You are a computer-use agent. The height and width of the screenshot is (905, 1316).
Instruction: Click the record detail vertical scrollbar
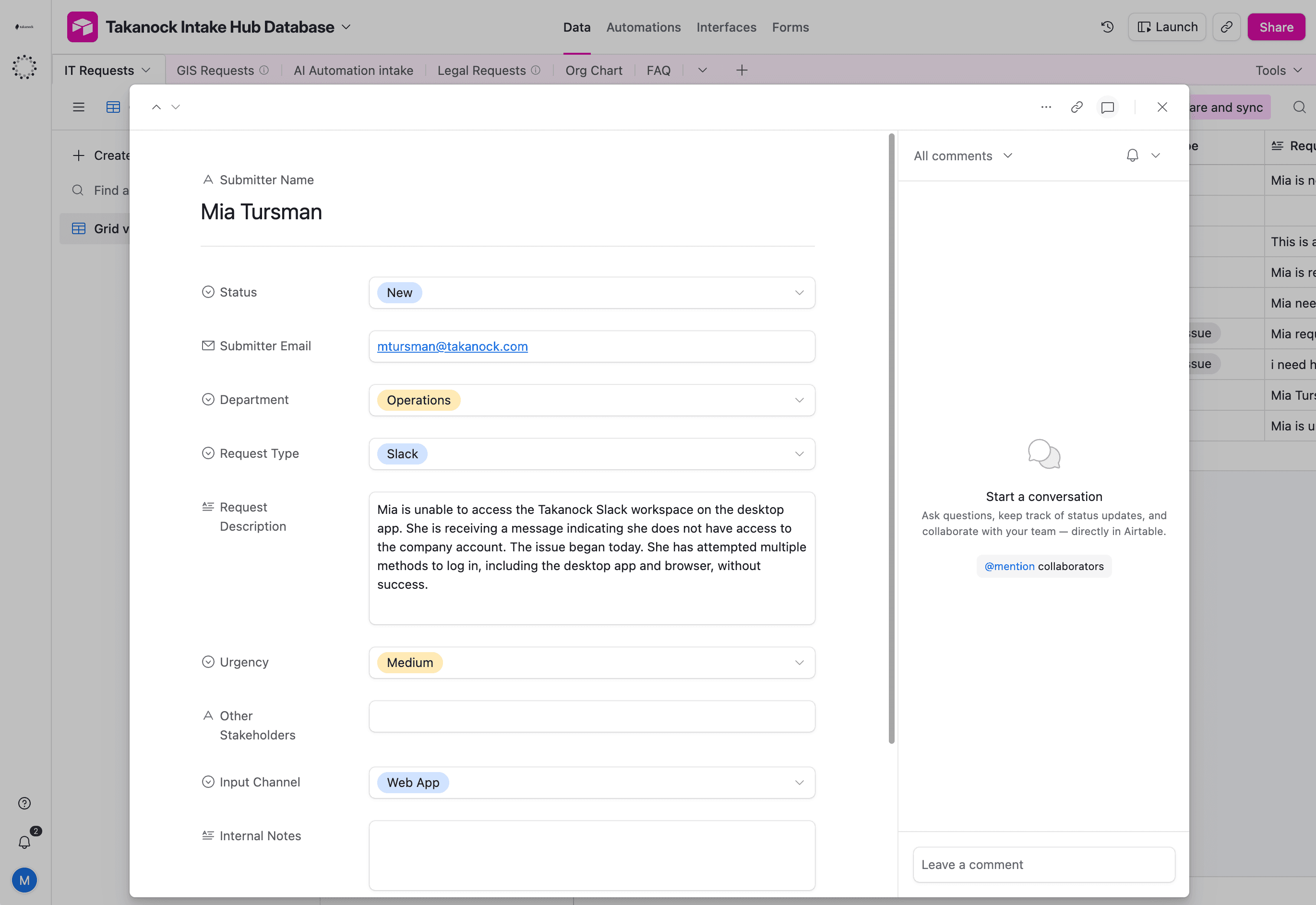coord(892,438)
